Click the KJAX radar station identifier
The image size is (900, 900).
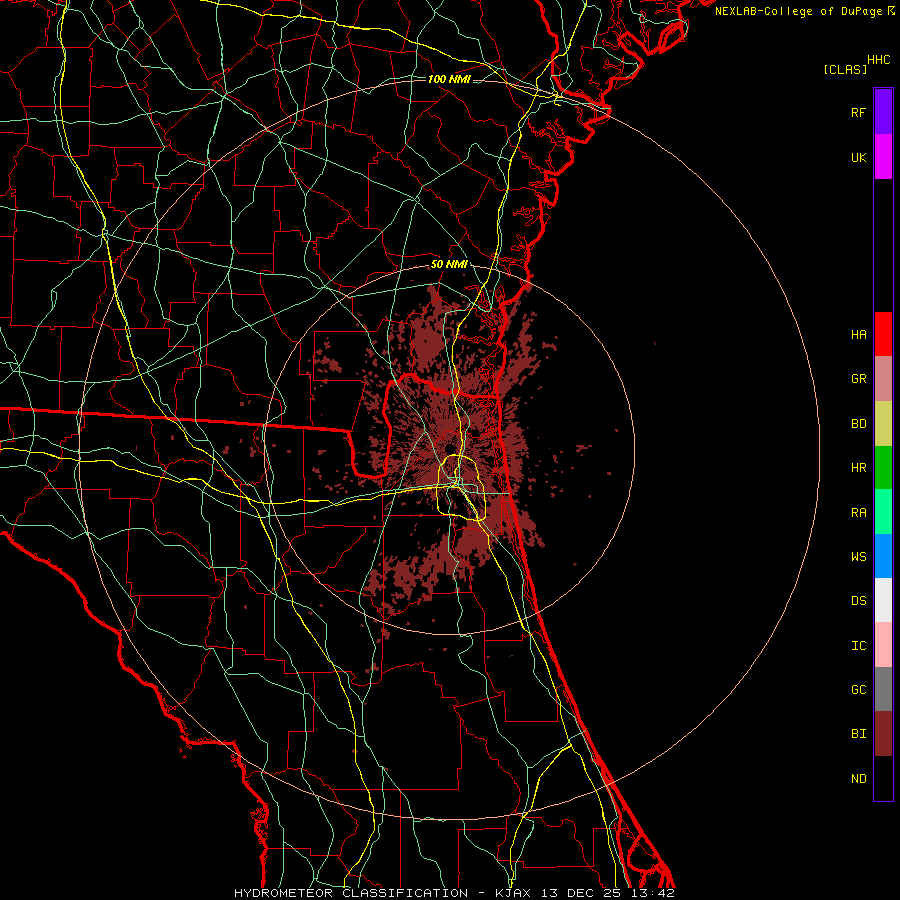[515, 893]
